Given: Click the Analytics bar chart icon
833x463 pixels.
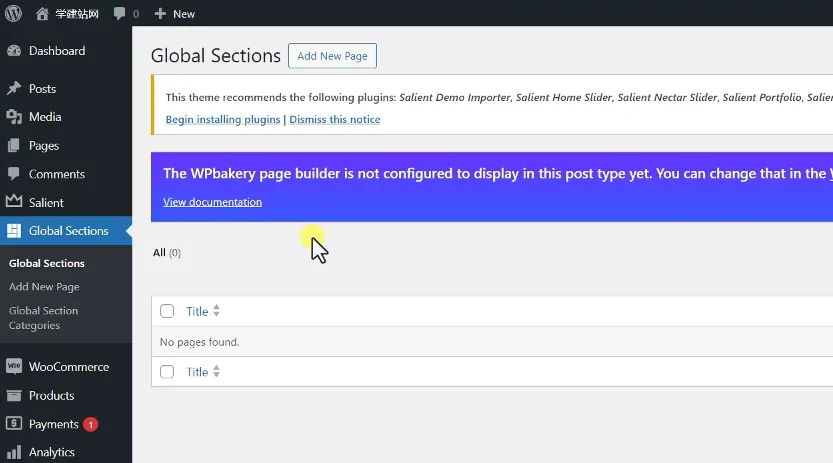Looking at the screenshot, I should tap(14, 452).
